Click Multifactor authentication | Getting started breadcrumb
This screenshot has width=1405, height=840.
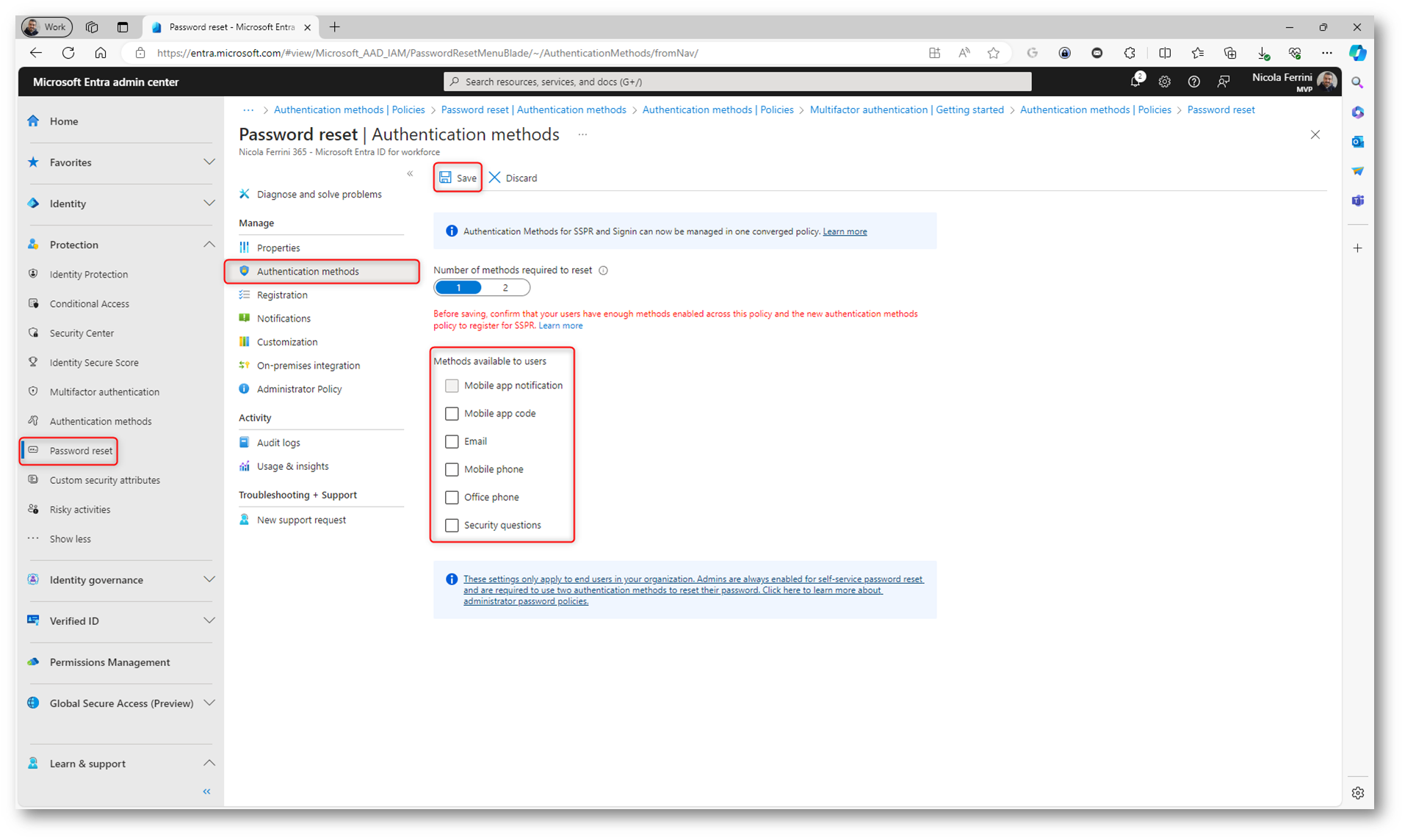pyautogui.click(x=906, y=110)
